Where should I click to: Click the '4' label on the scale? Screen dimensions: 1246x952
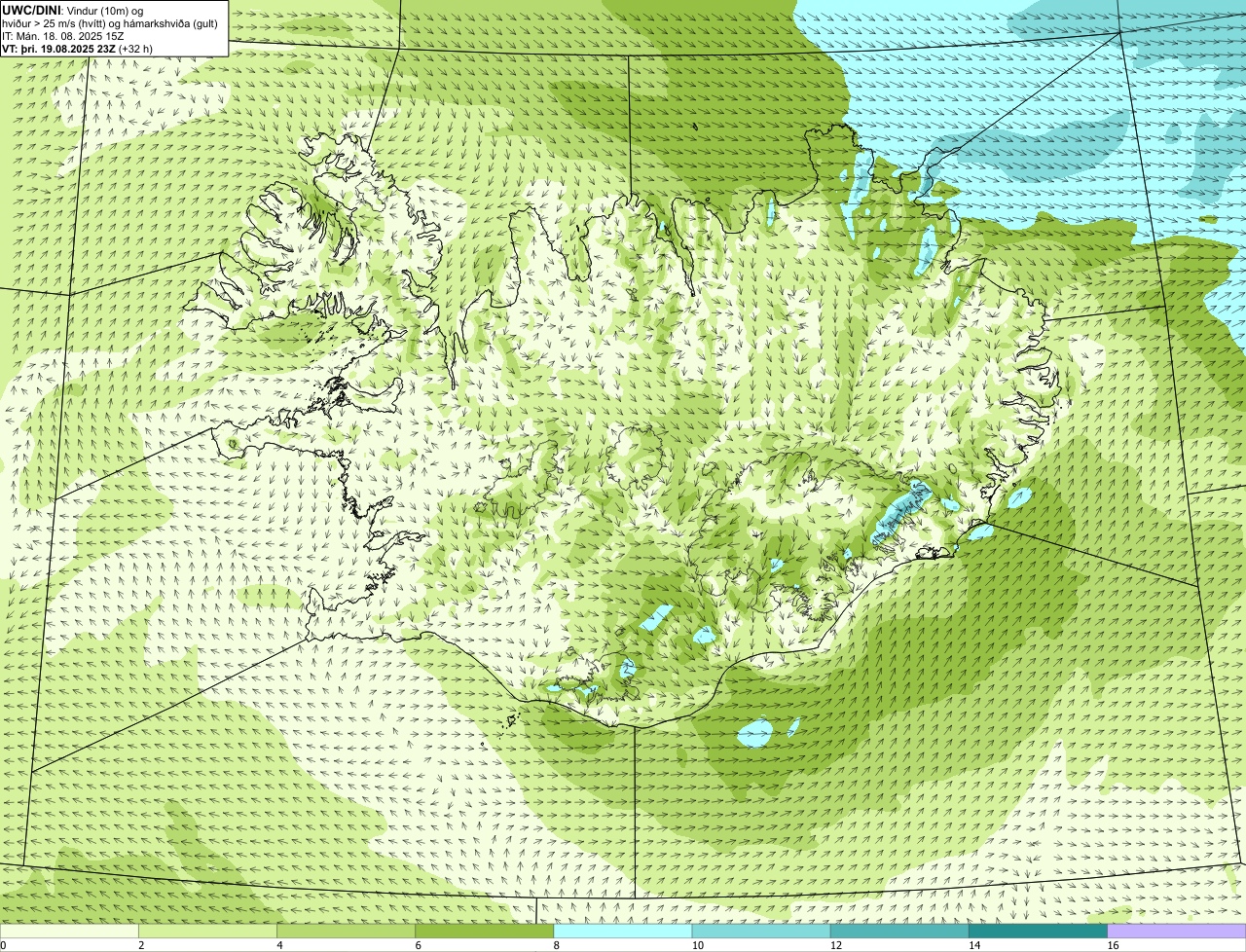click(x=279, y=945)
